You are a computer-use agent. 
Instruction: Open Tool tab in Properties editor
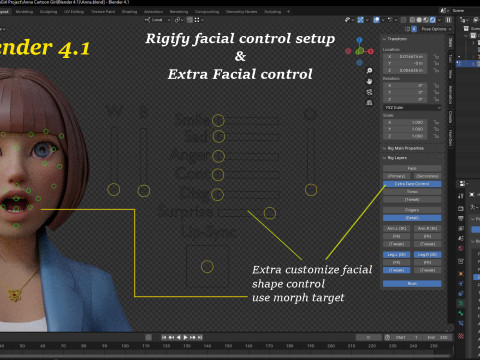coord(461,196)
